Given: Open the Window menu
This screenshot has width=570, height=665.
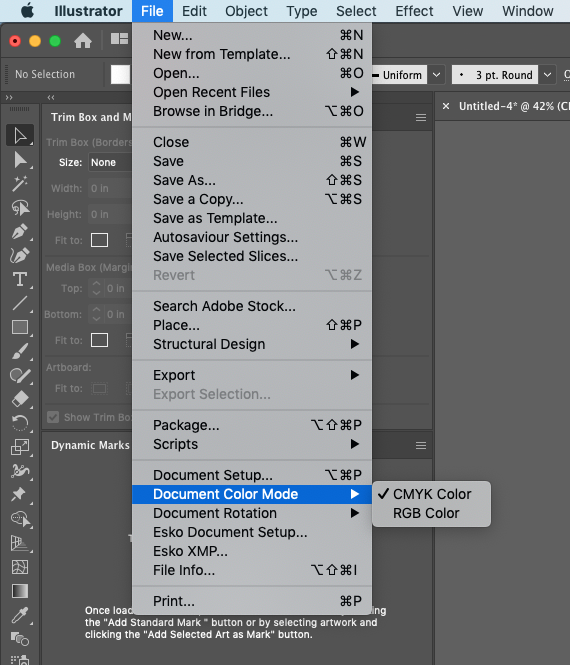Looking at the screenshot, I should point(528,11).
